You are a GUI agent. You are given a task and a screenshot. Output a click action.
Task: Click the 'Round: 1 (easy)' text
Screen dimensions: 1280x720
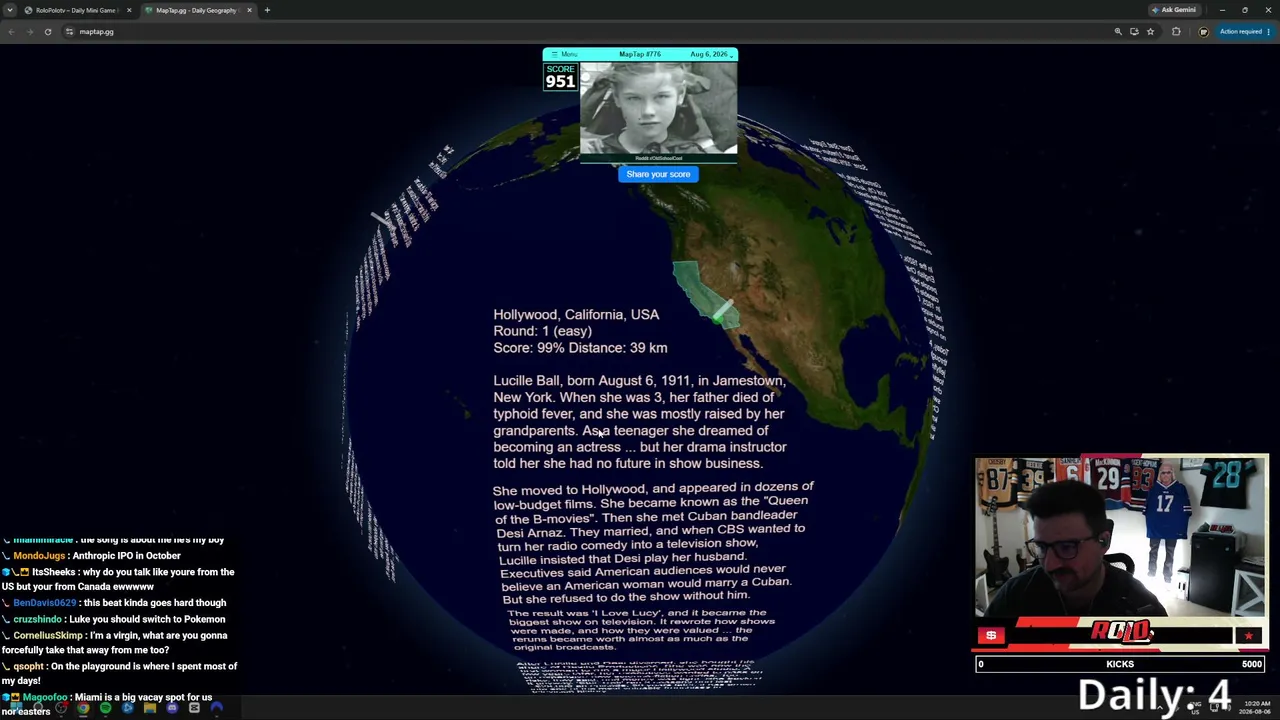[x=542, y=331]
